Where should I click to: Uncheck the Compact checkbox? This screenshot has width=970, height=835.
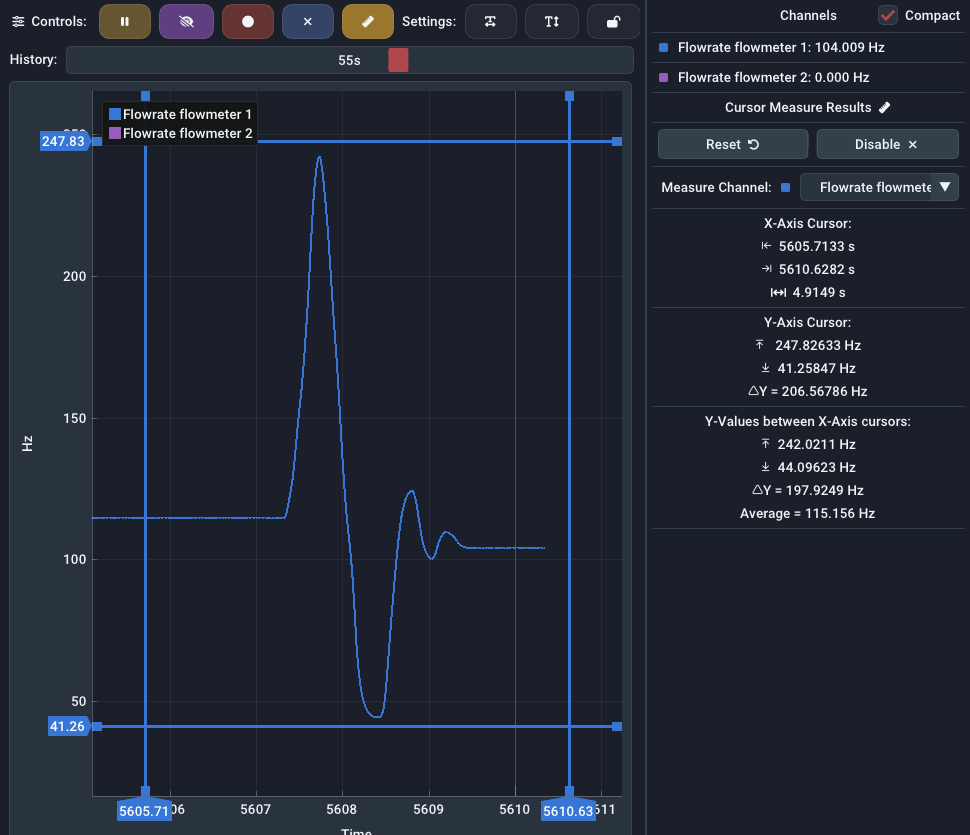(x=887, y=15)
